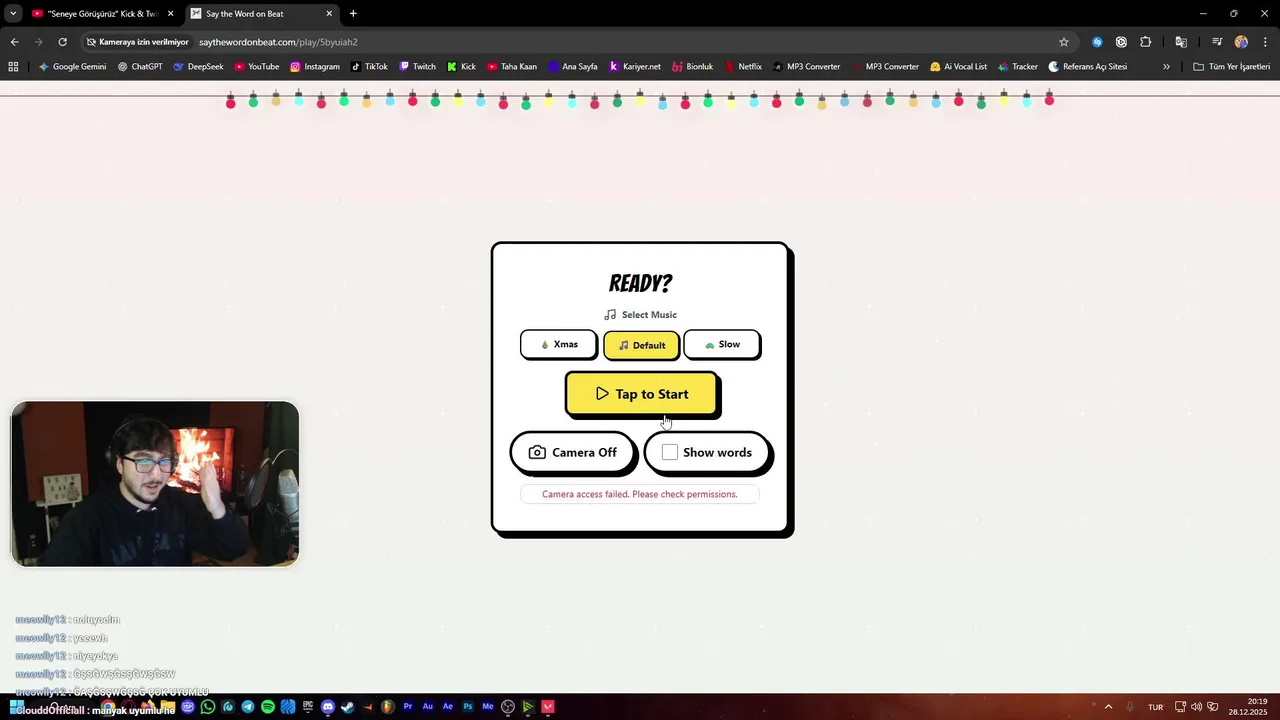Open Instagram bookmark
The image size is (1280, 720).
[x=315, y=67]
